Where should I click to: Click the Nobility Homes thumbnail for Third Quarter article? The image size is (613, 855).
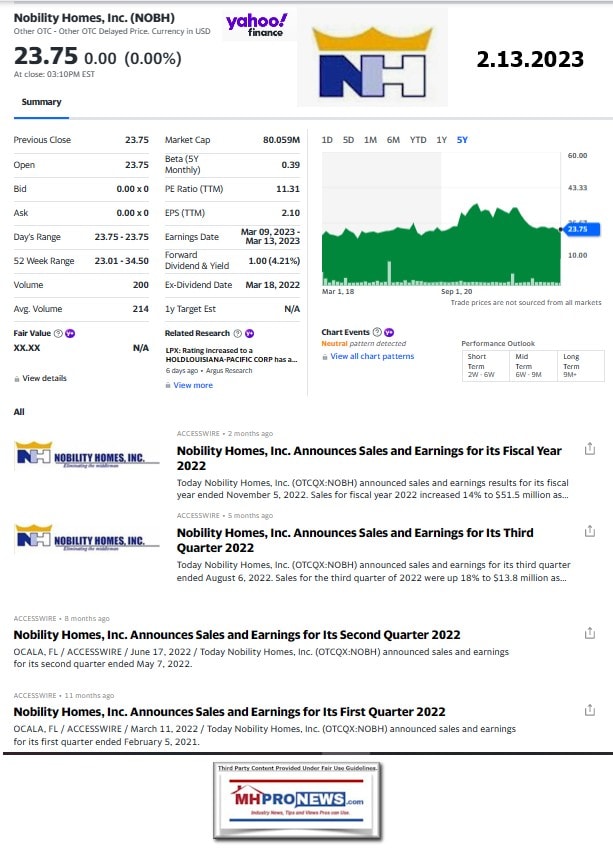[87, 538]
